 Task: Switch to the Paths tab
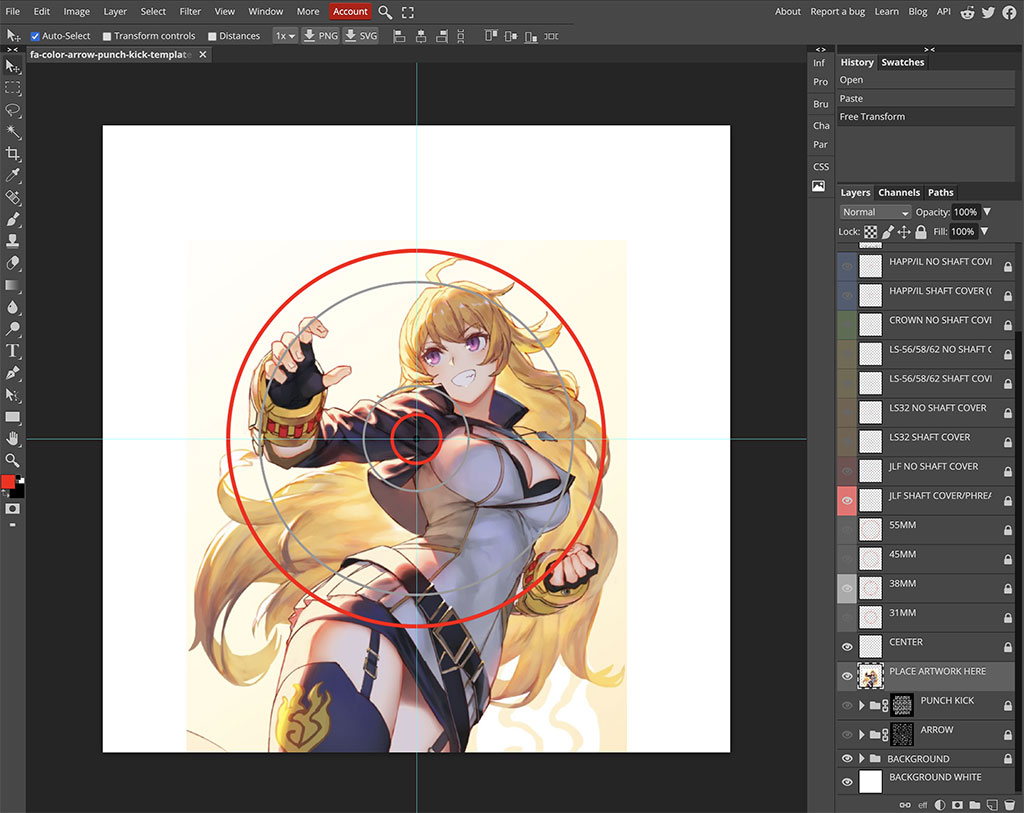[940, 192]
